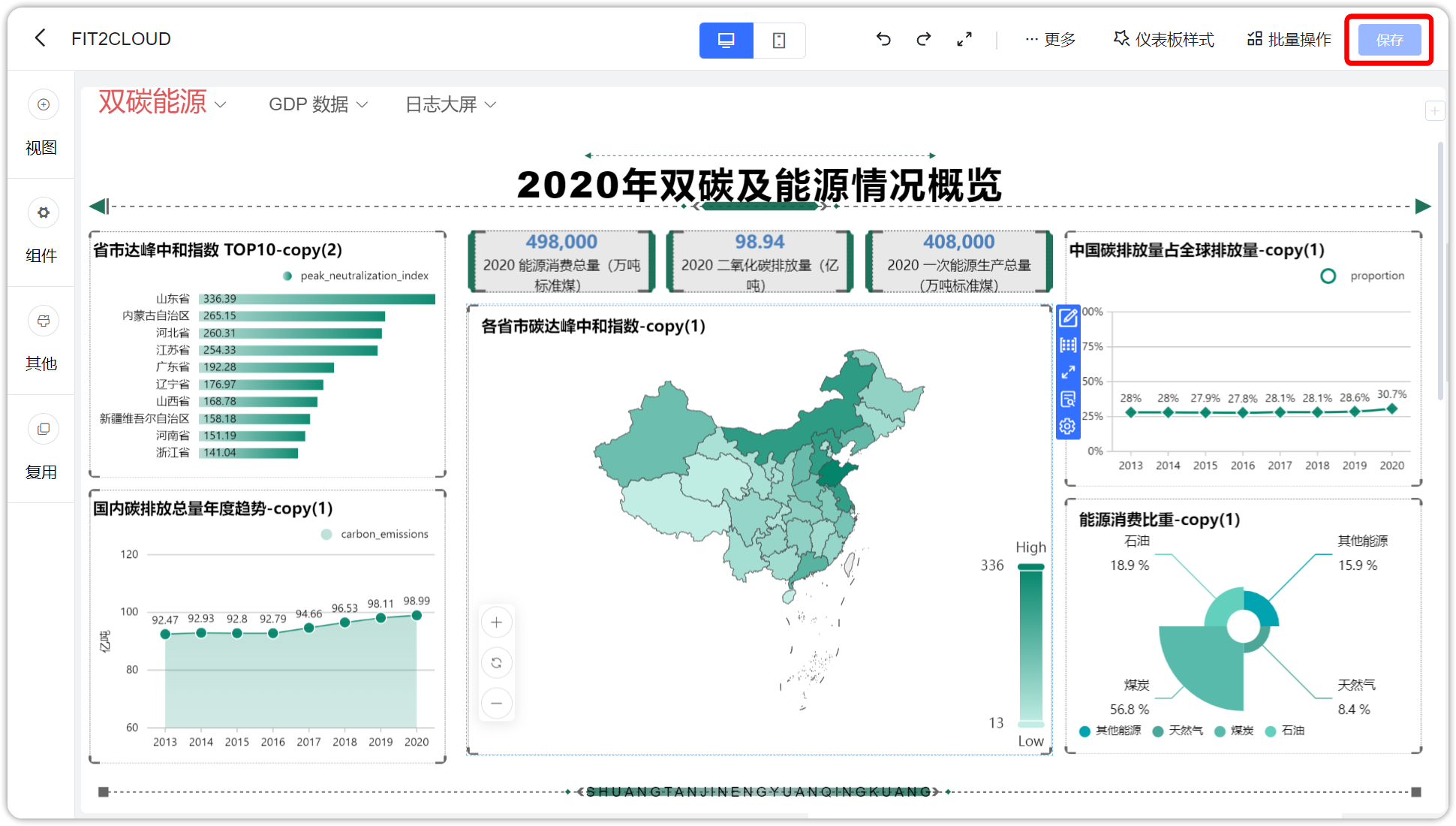Image resolution: width=1456 pixels, height=826 pixels.
Task: Select the 98.94 二氧化碳排放量 card
Action: 760,261
